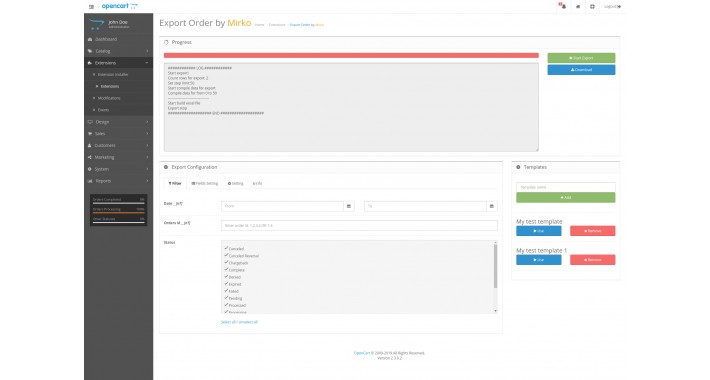Click the Orders id input field
Screen dimensions: 710x380
click(x=359, y=225)
